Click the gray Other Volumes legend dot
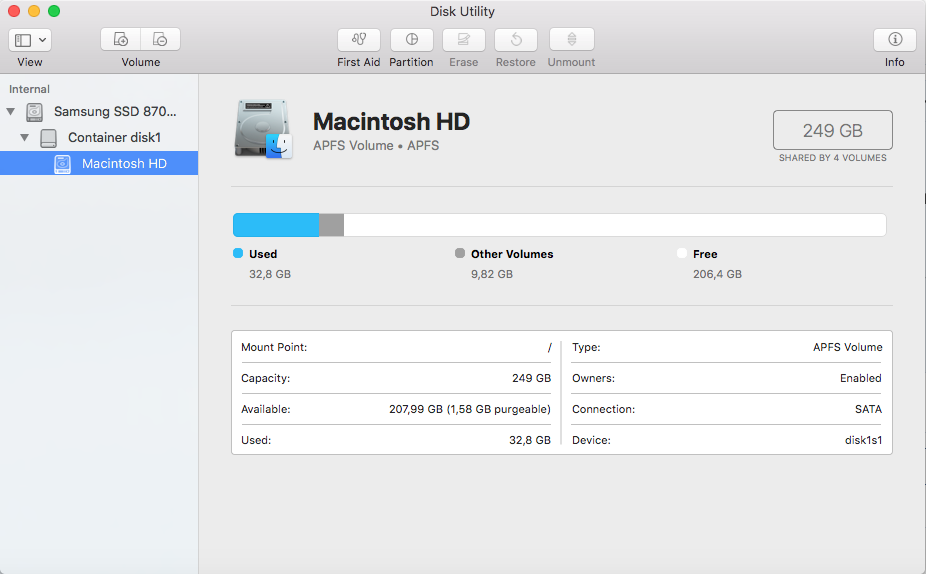 pyautogui.click(x=460, y=253)
